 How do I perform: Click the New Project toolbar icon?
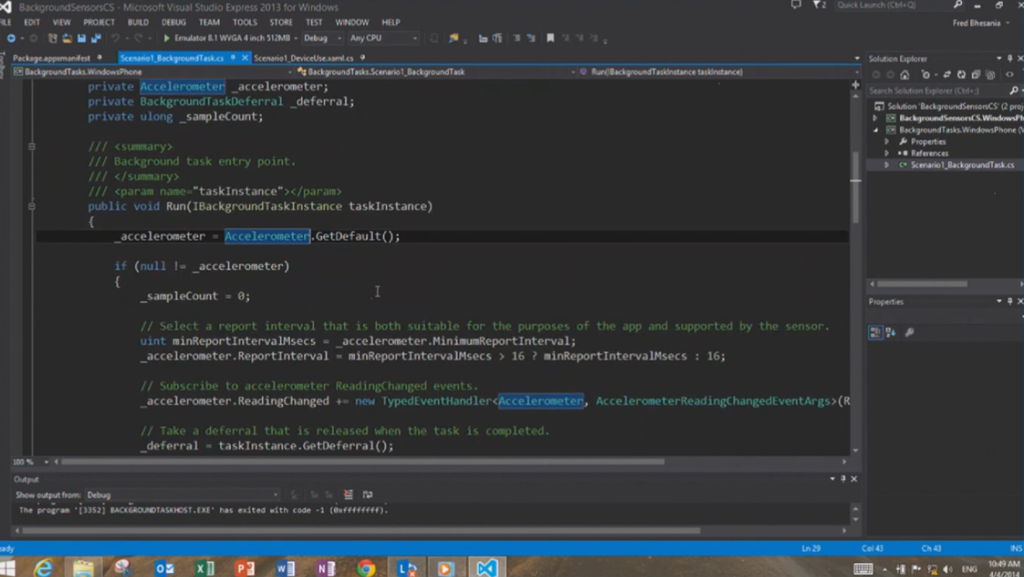pos(52,38)
